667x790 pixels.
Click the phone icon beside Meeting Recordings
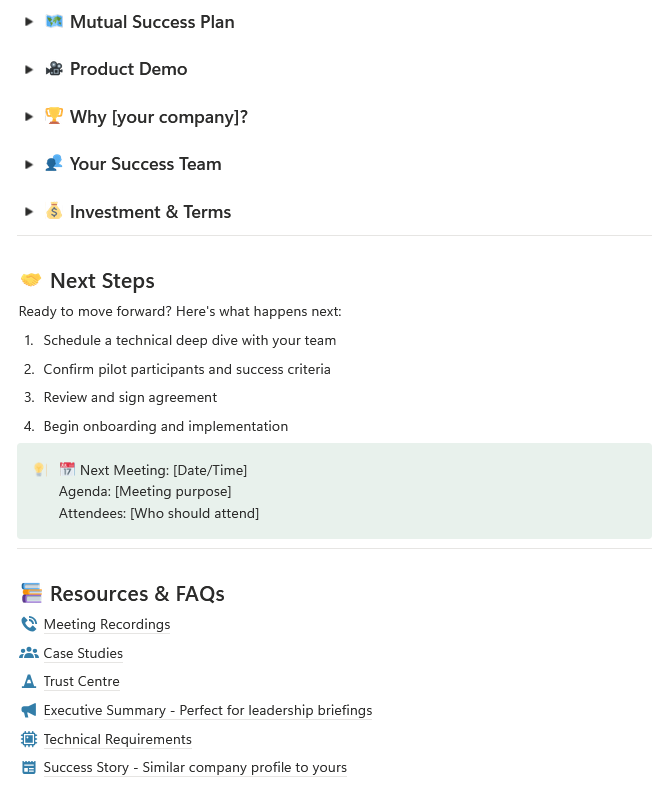29,624
